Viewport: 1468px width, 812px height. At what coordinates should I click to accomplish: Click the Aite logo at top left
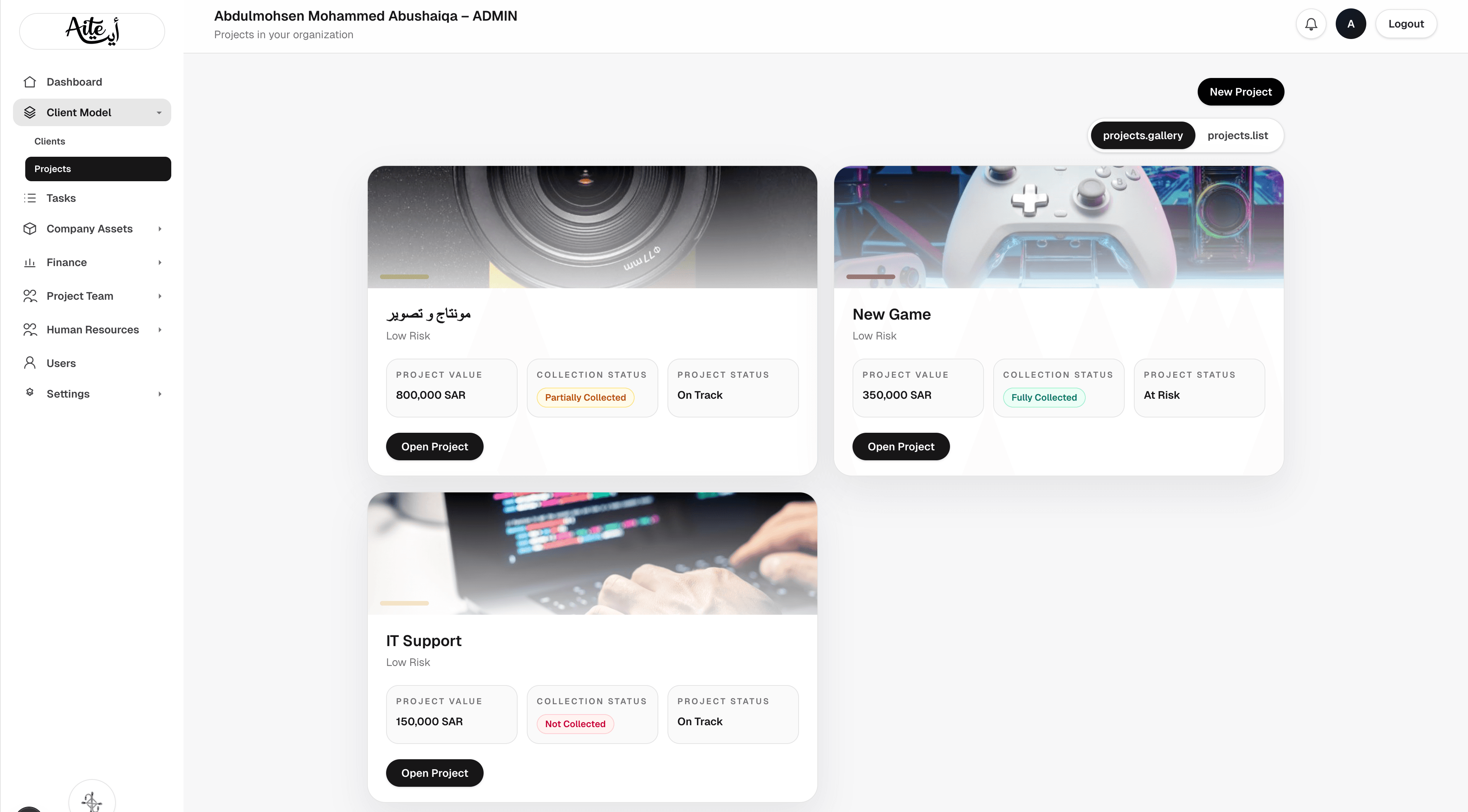(x=92, y=31)
